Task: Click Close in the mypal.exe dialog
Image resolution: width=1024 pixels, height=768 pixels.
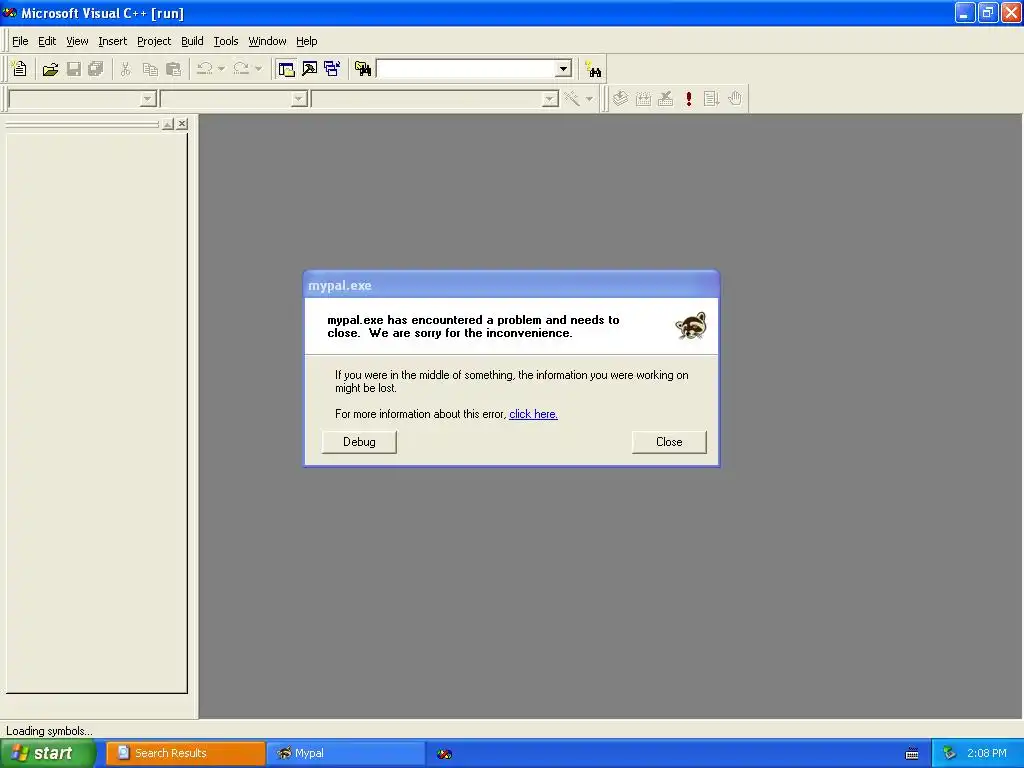Action: coord(669,442)
